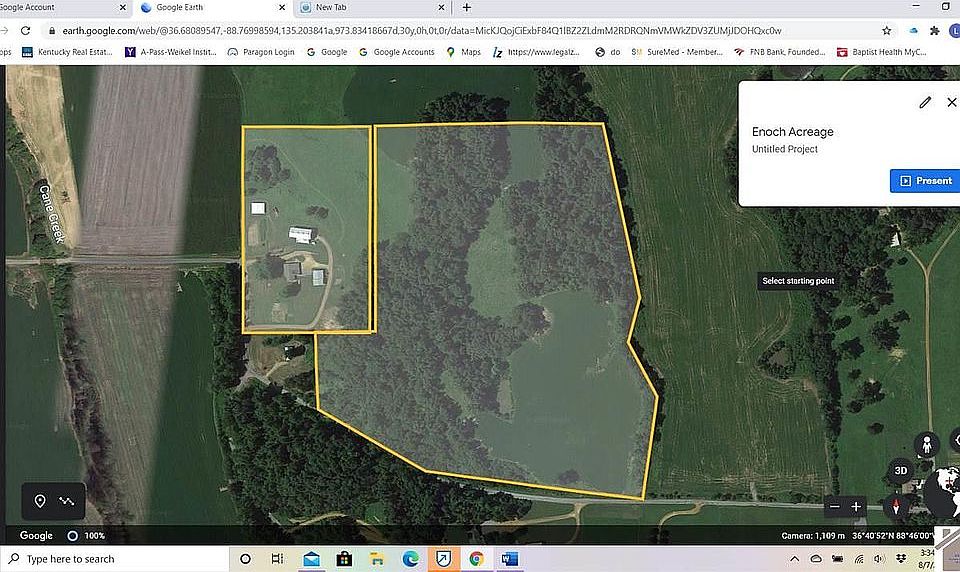Open Task View on the taskbar
The width and height of the screenshot is (960, 572).
277,559
